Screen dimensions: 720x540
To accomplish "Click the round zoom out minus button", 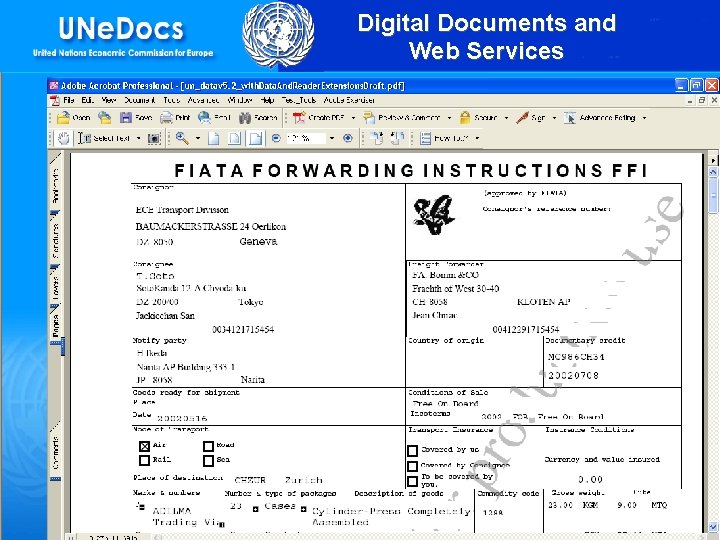I will tap(276, 138).
